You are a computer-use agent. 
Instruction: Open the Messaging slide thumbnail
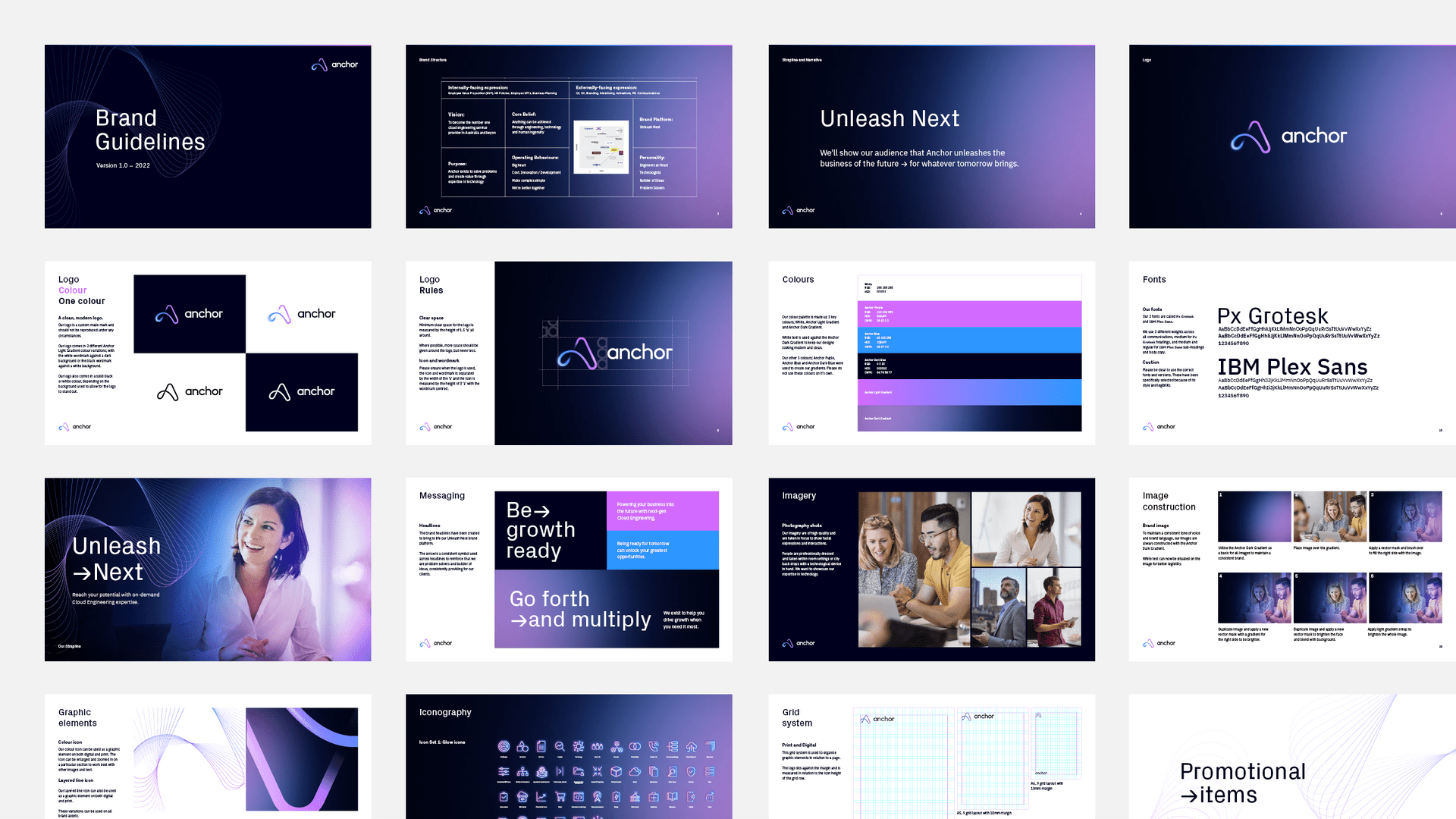pyautogui.click(x=569, y=570)
